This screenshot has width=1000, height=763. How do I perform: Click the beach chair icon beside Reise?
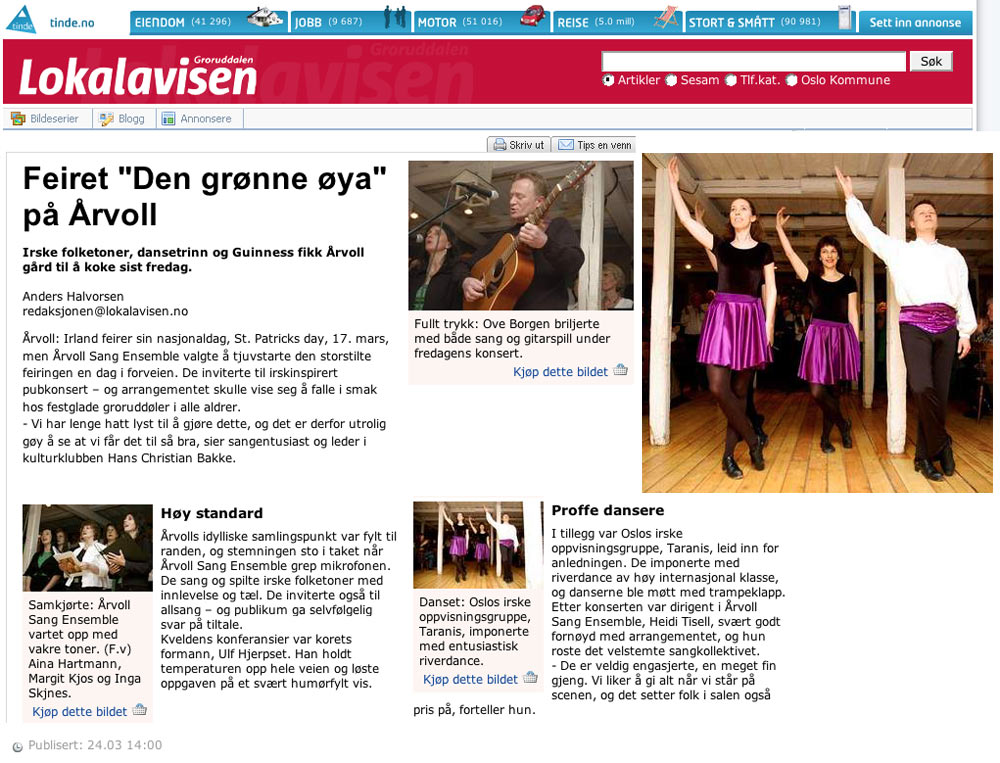[x=666, y=17]
